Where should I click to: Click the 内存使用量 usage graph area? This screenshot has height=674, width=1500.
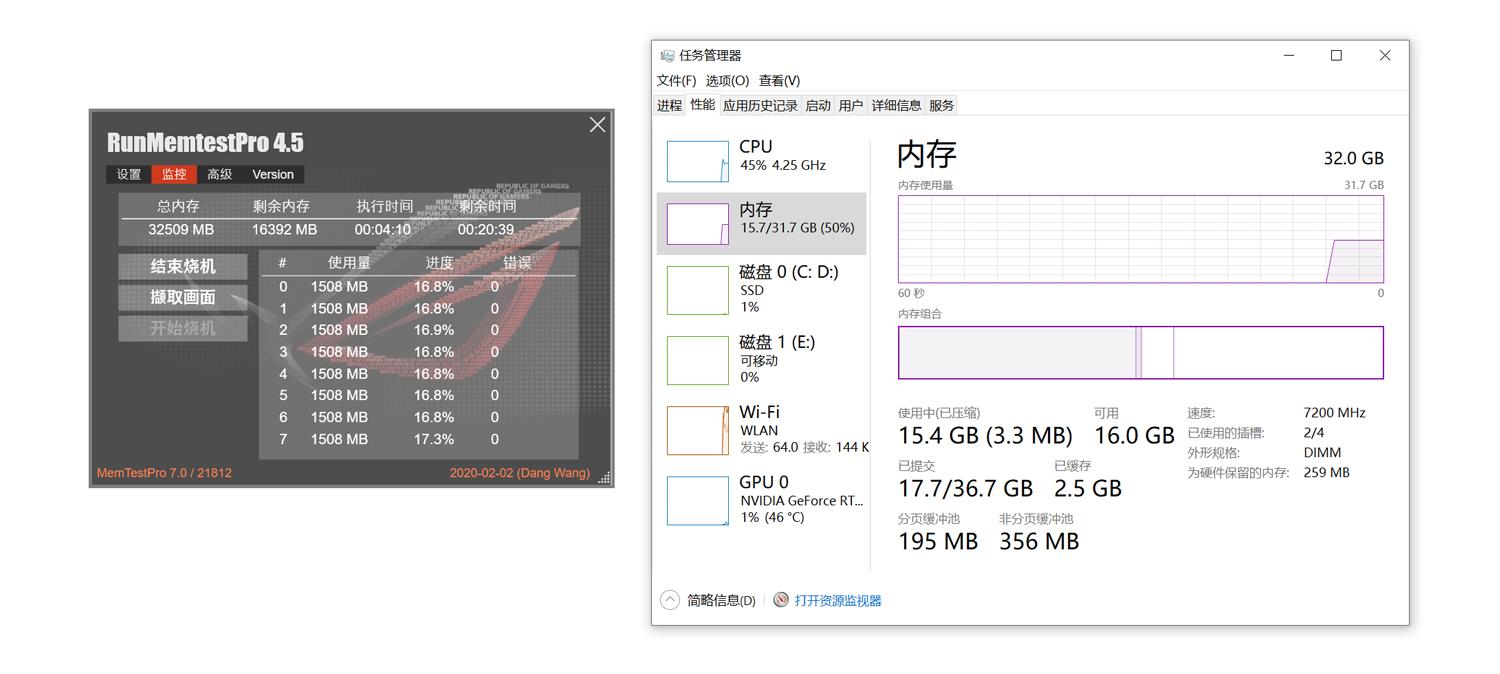1140,240
